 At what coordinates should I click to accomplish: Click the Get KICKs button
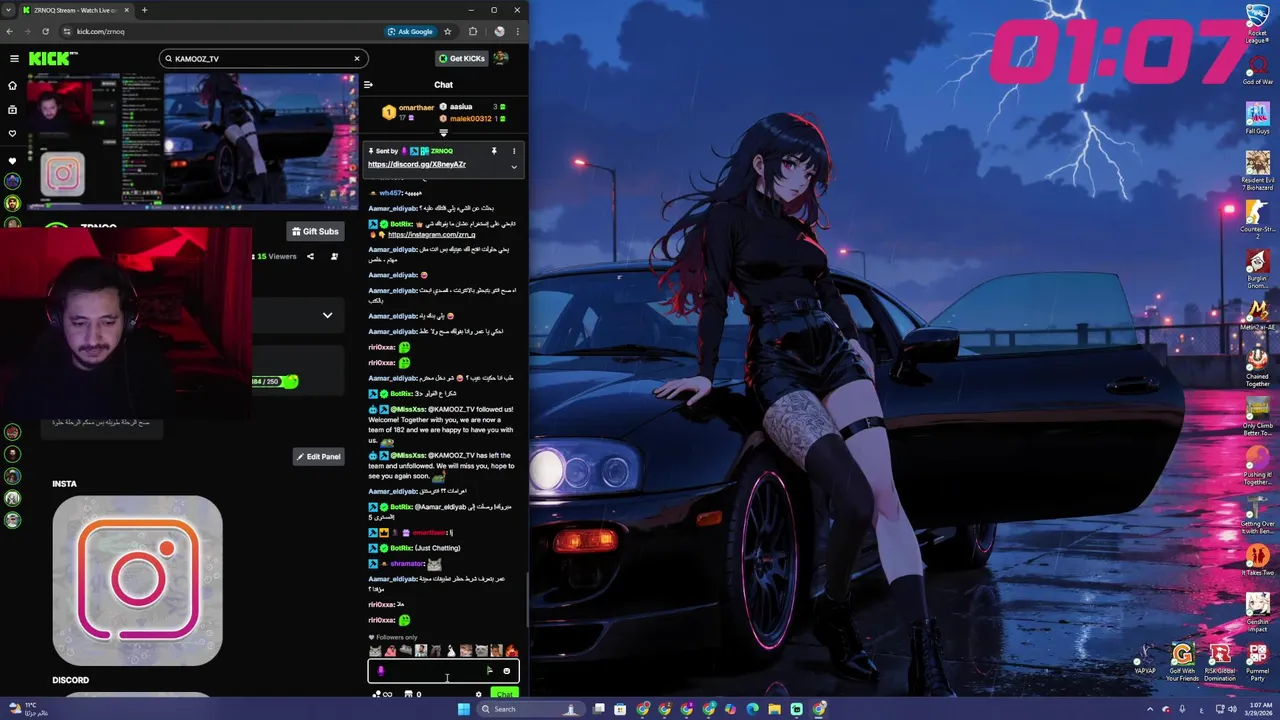pos(461,58)
